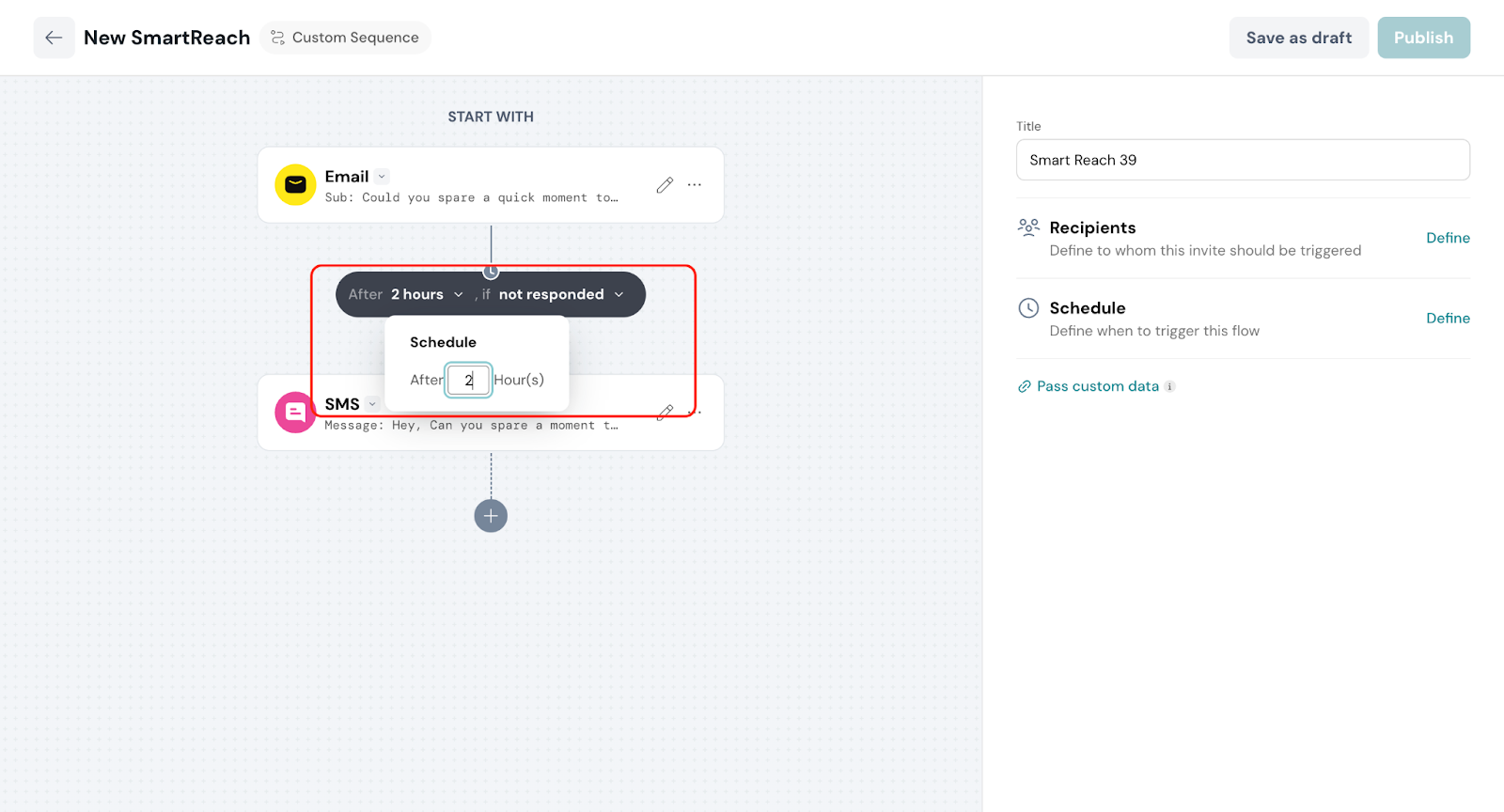The width and height of the screenshot is (1504, 812).
Task: Edit the SMS step with pencil icon
Action: coord(666,412)
